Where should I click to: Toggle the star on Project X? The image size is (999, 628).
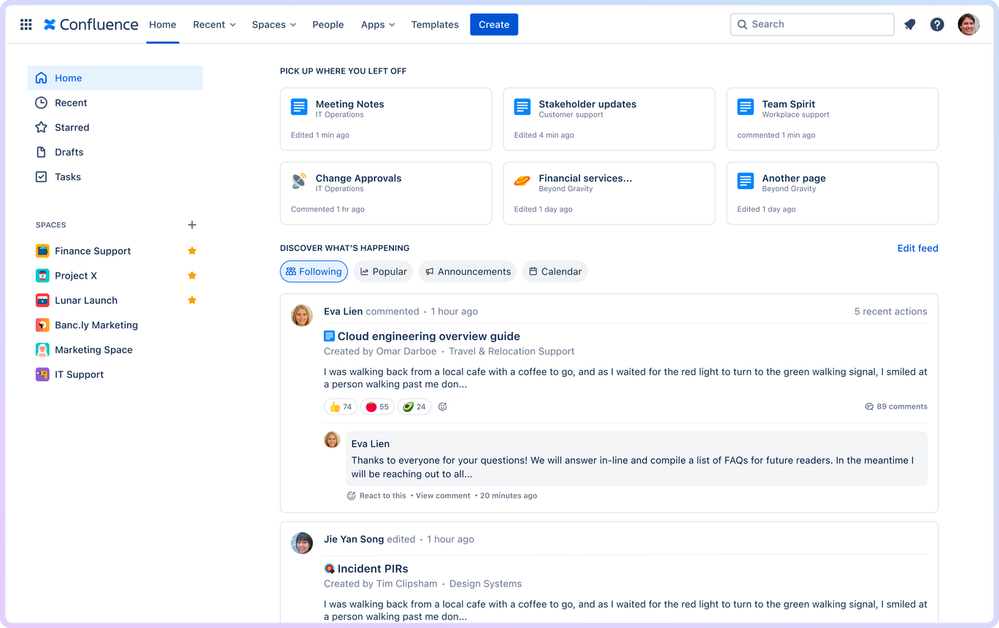(x=191, y=275)
